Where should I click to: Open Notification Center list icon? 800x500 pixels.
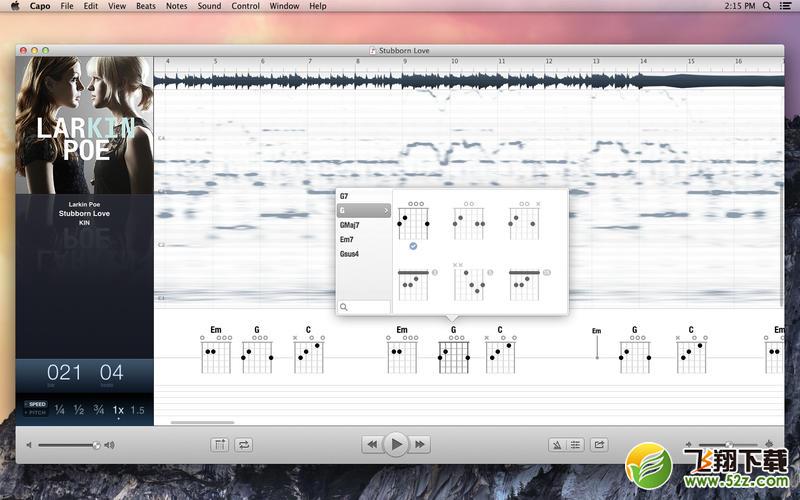click(786, 6)
